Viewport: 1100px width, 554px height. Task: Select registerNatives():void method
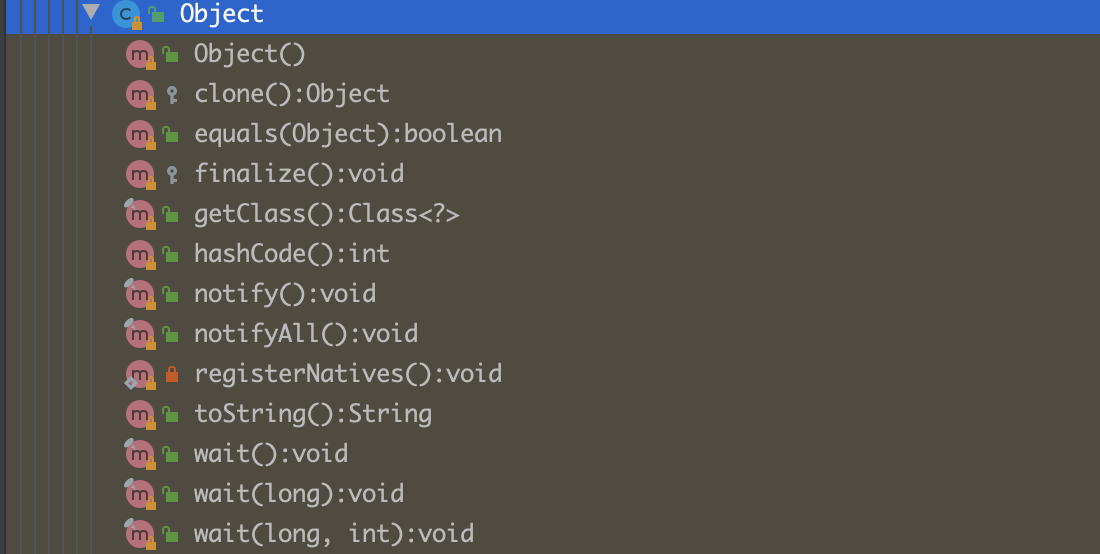pyautogui.click(x=347, y=374)
